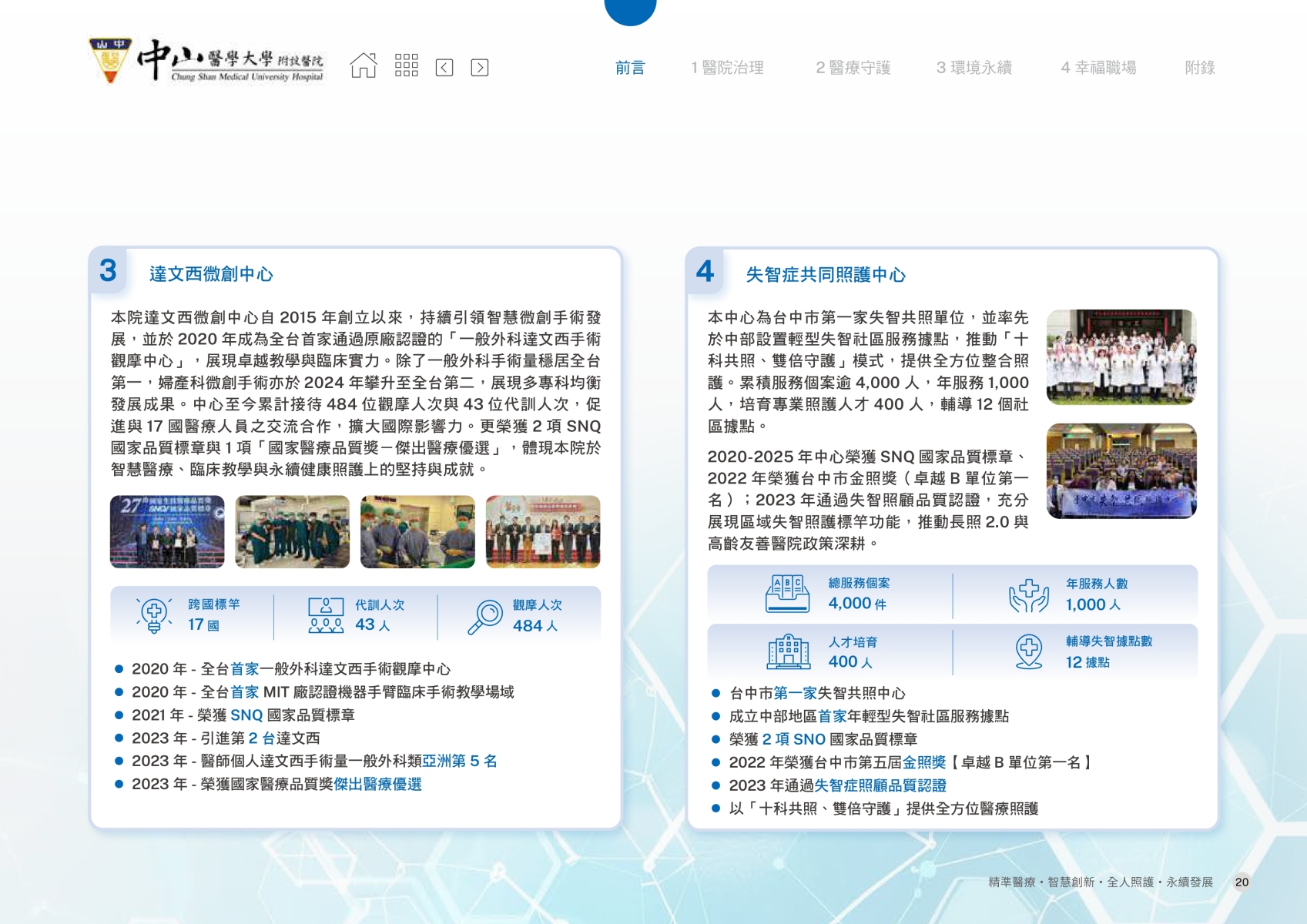Click the hands-with-cross icon beside 年服務人數
Screen dimensions: 1307x924
tap(1029, 595)
